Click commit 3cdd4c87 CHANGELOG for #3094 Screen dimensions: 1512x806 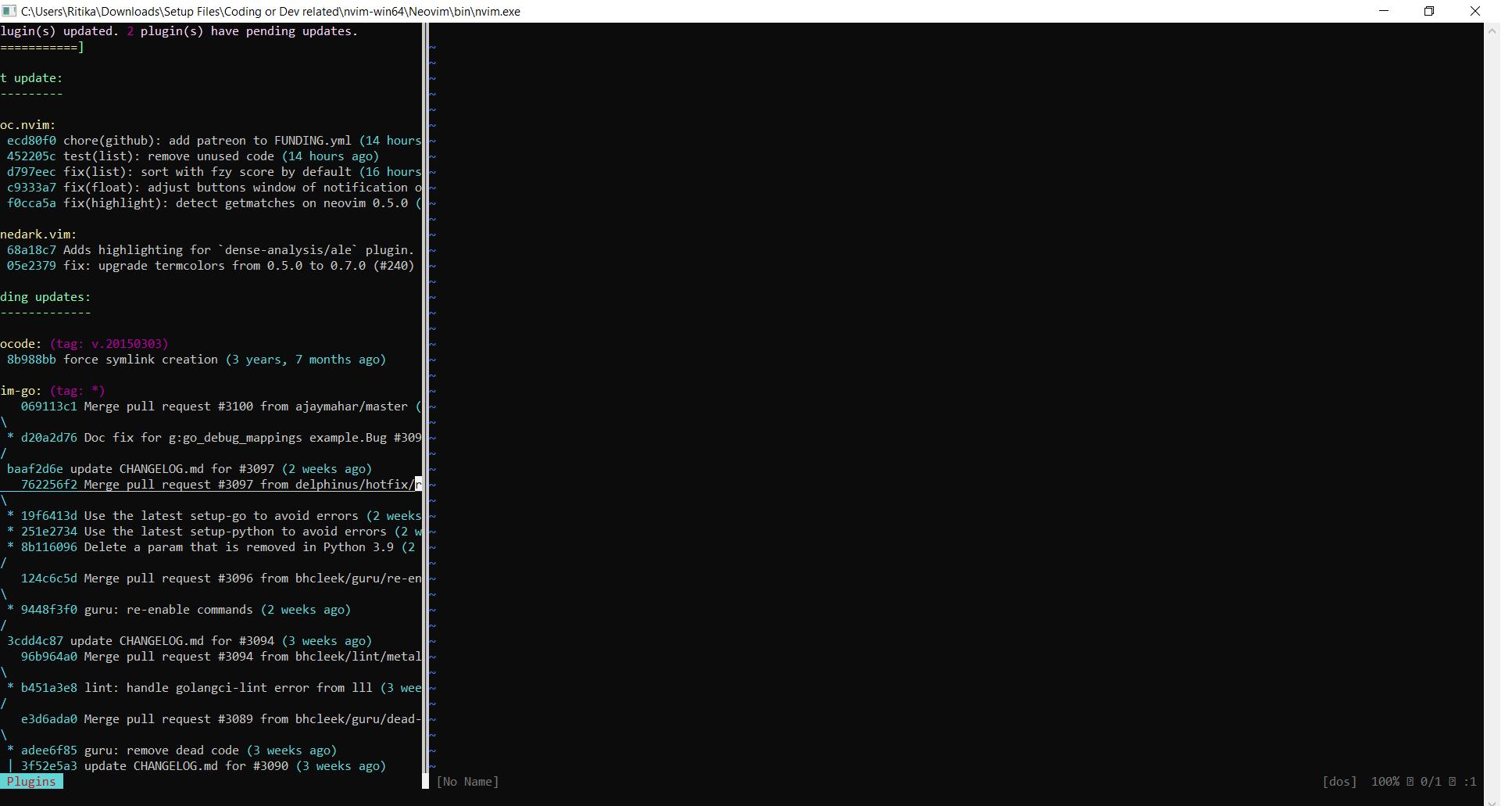pos(189,641)
